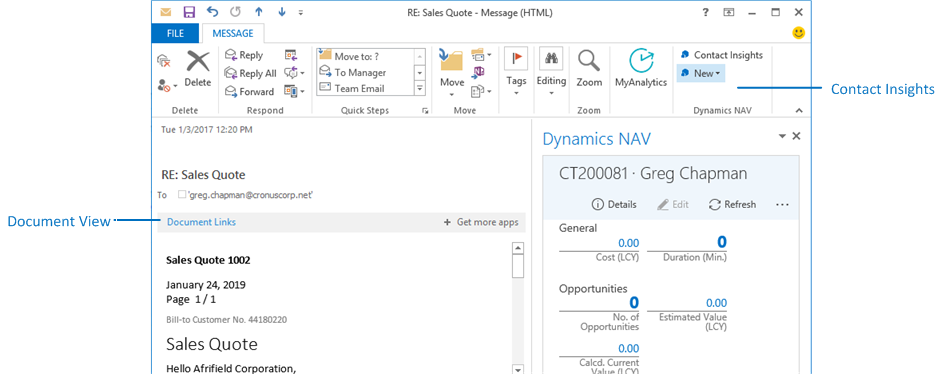Refresh the Dynamics NAV contact card
The image size is (942, 374).
point(732,204)
